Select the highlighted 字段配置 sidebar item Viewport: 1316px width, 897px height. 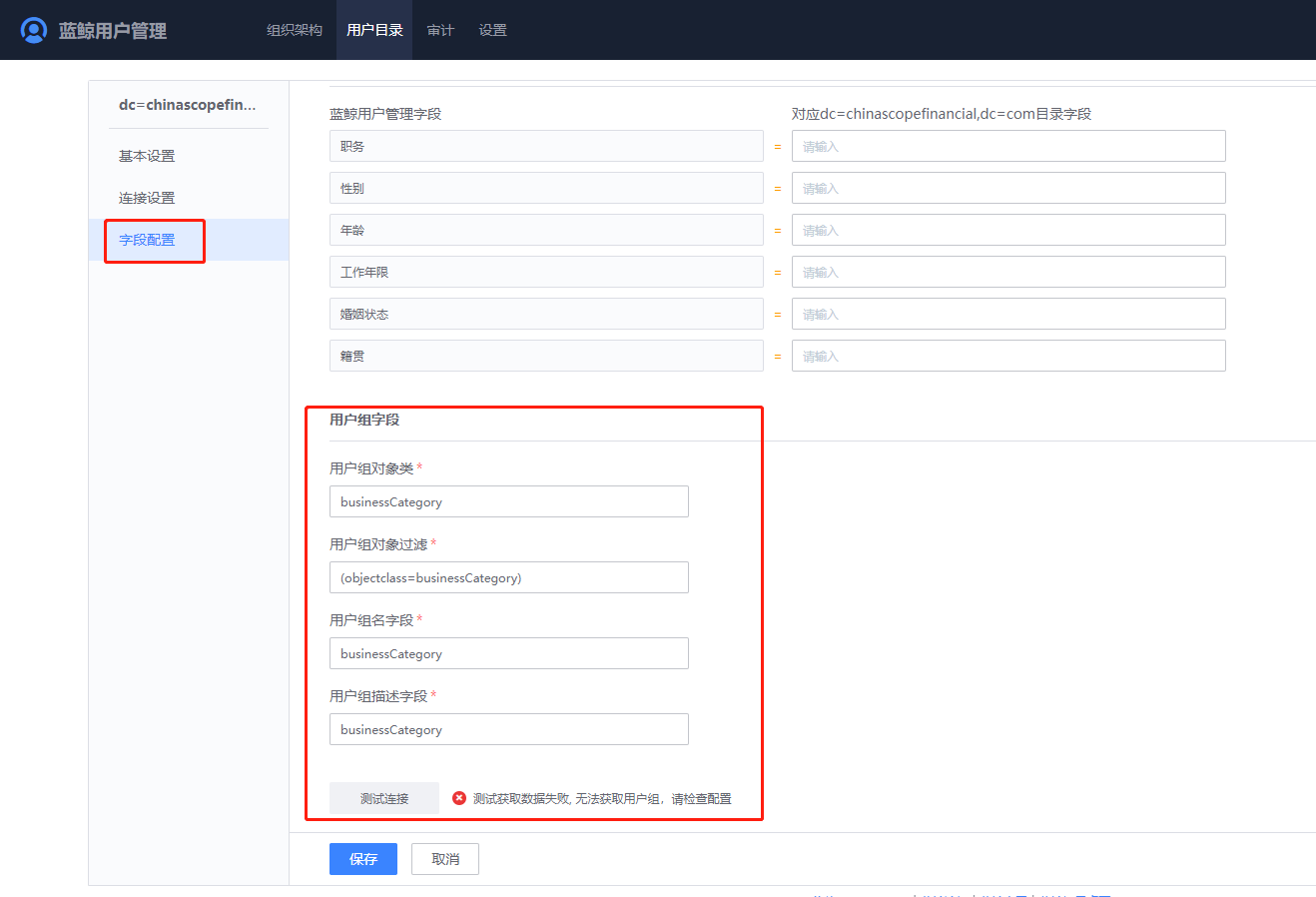pos(155,240)
